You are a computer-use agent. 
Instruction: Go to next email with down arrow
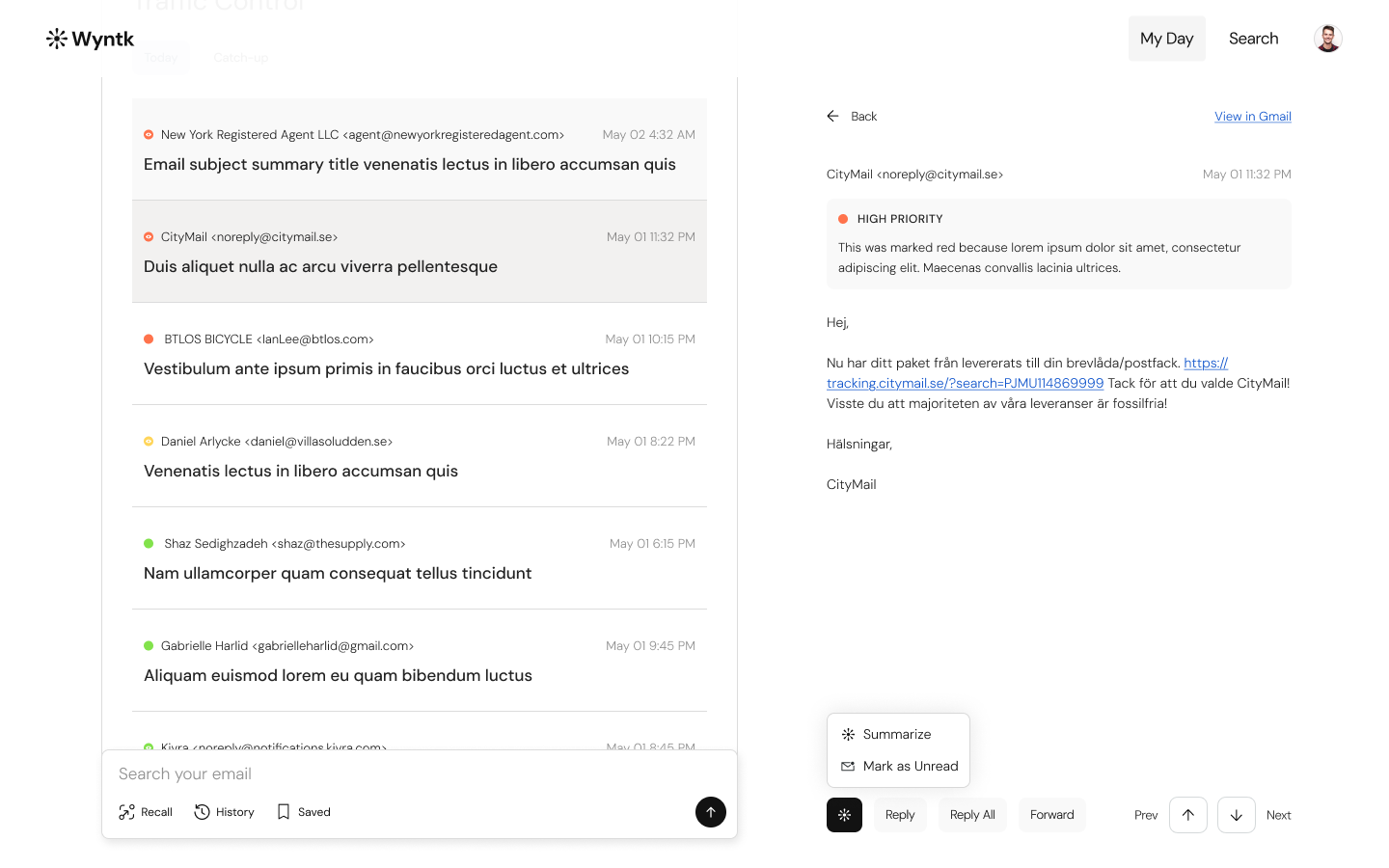1237,815
